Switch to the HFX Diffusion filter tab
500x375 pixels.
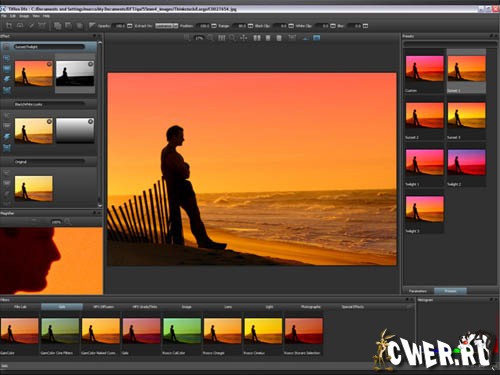(x=103, y=307)
